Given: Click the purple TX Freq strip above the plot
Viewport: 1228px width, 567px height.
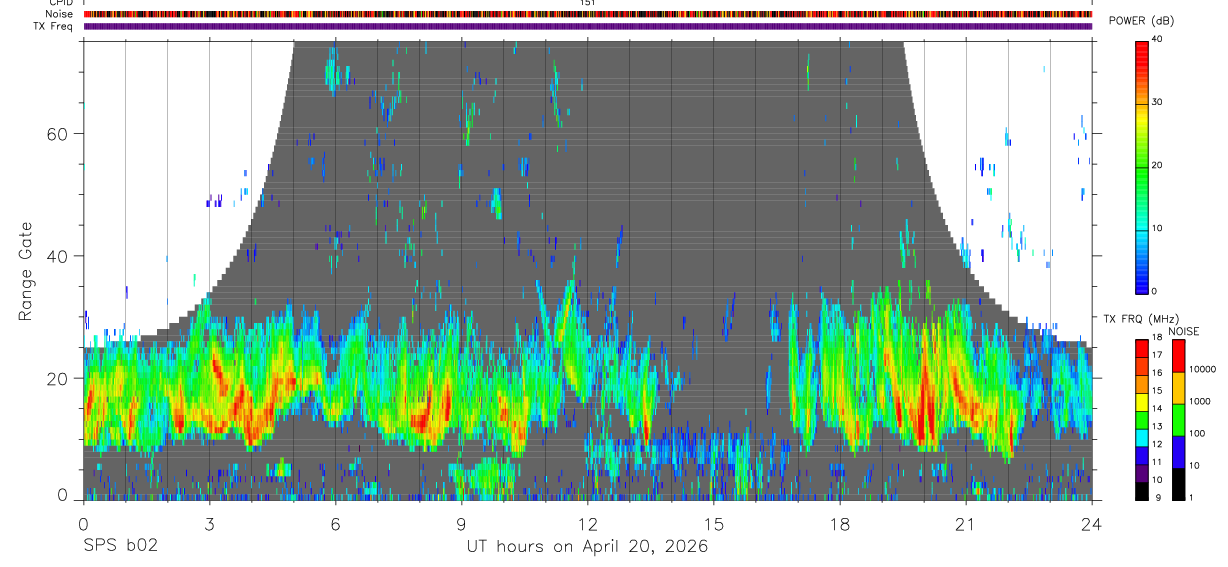Looking at the screenshot, I should click(x=587, y=26).
